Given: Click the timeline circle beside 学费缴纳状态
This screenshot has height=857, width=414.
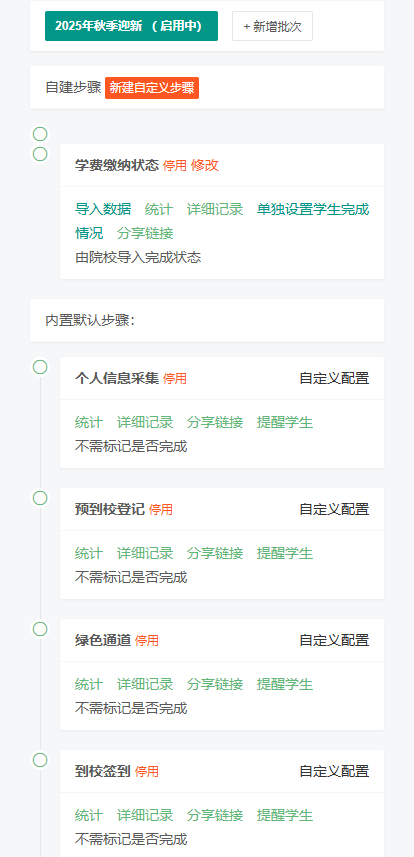Looking at the screenshot, I should coord(40,154).
